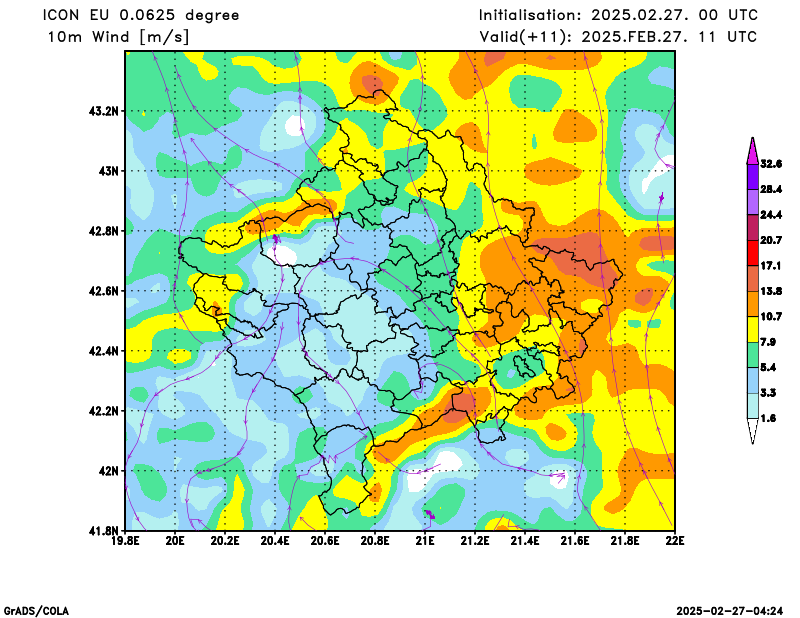Click the "10m Wind [m/s]" subtitle
This screenshot has height=618, width=800.
[x=118, y=37]
